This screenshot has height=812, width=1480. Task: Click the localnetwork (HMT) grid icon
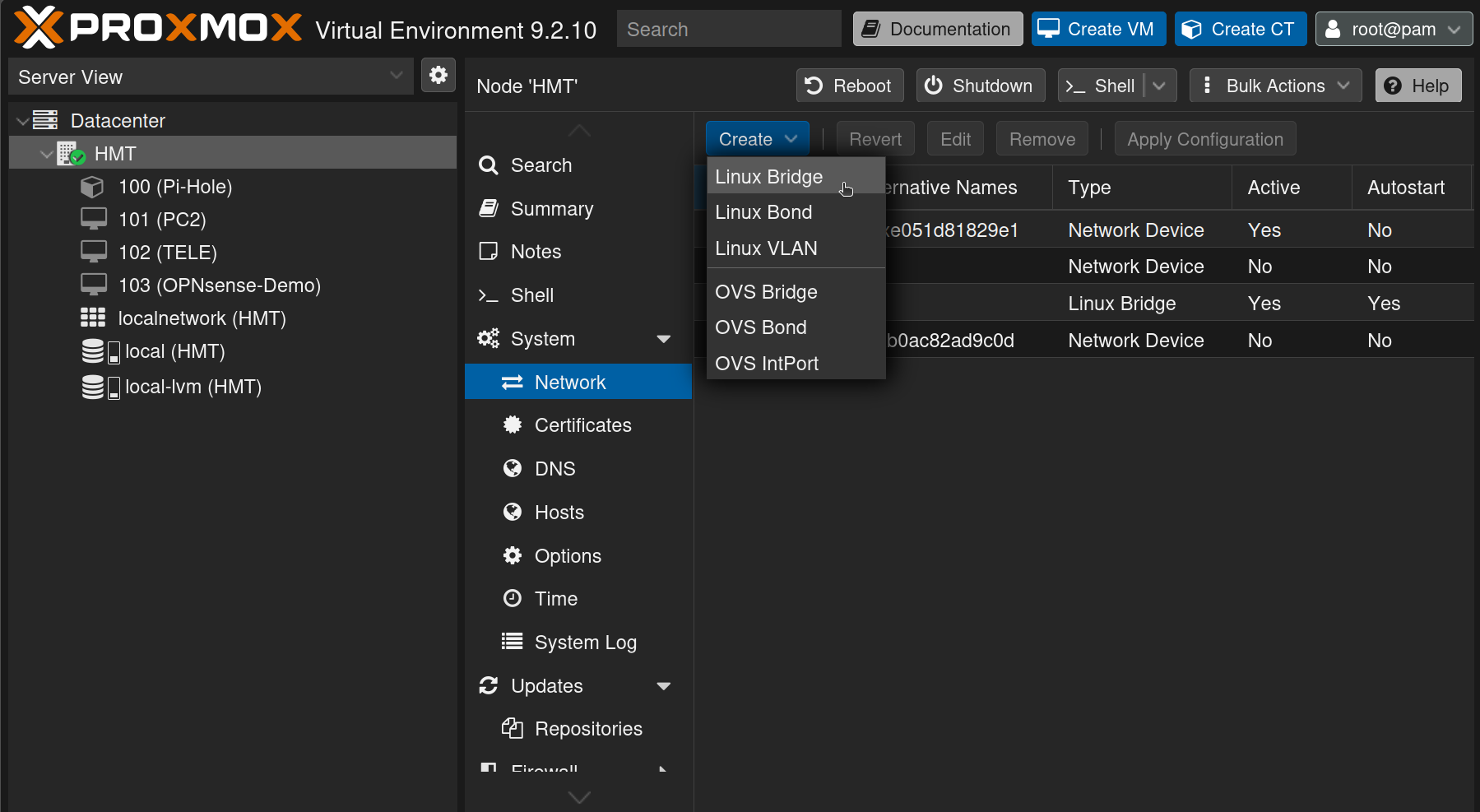tap(93, 318)
